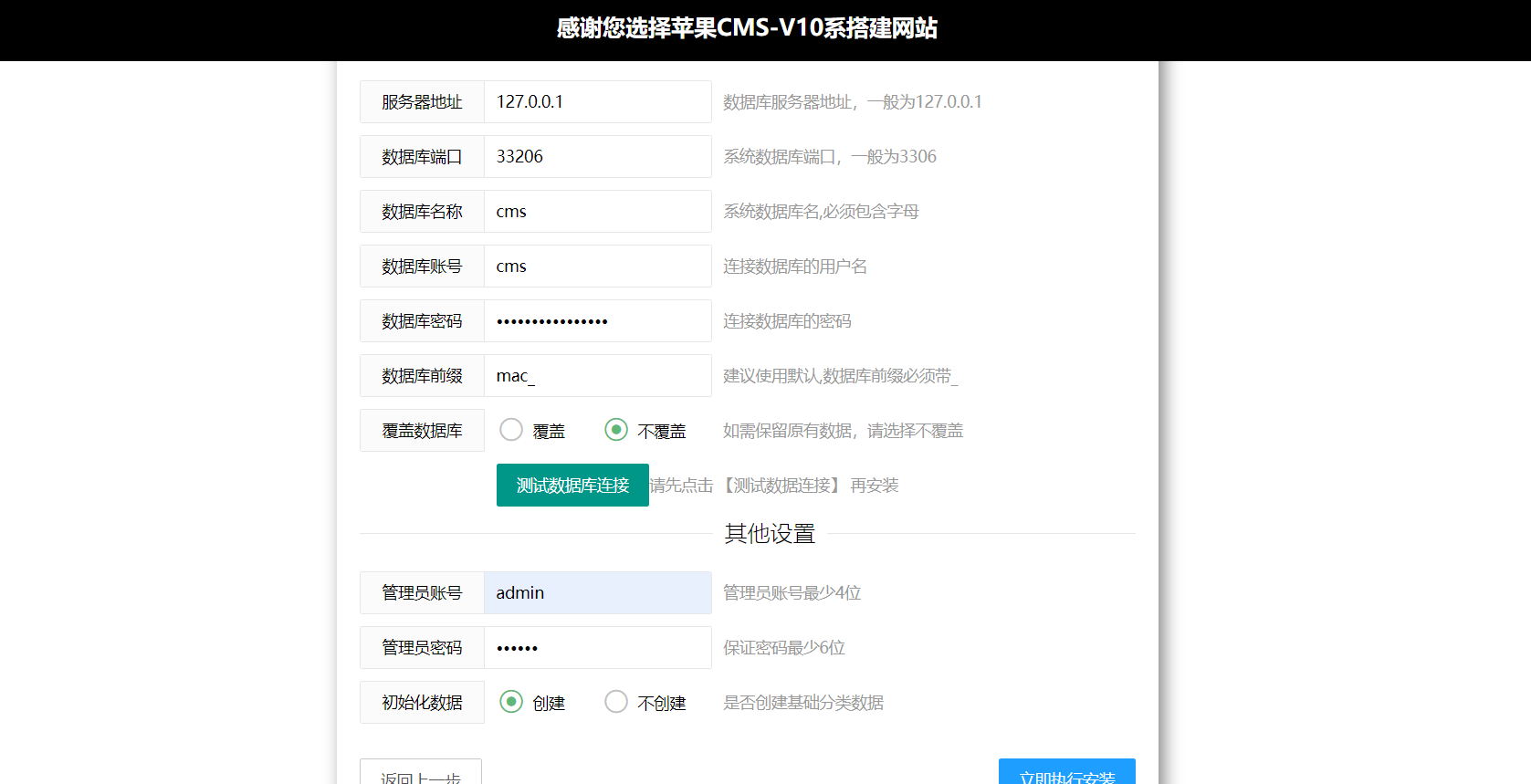The height and width of the screenshot is (784, 1531).
Task: Select the 创建 radio button
Action: 511,702
